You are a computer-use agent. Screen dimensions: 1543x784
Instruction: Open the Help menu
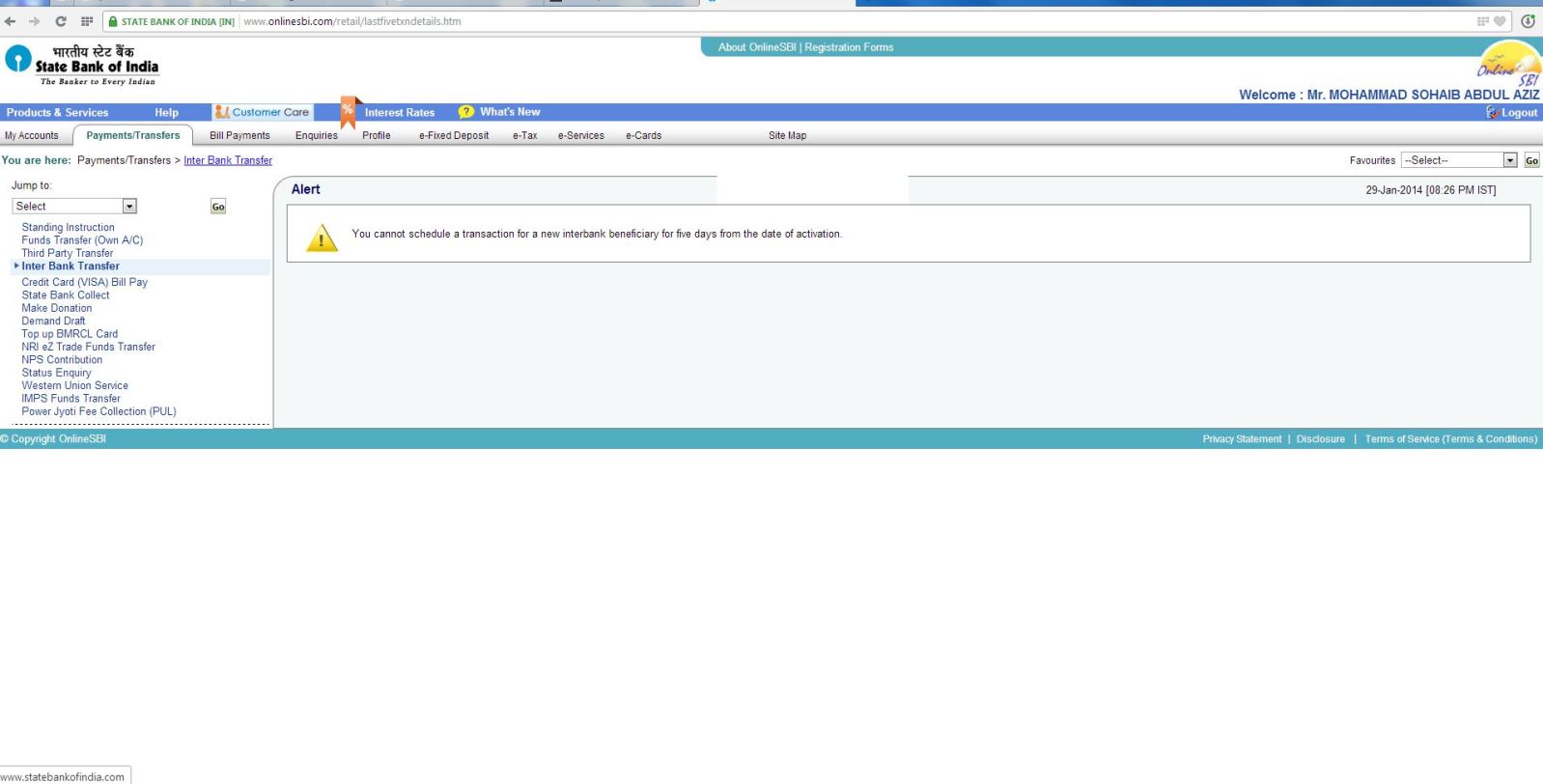(x=167, y=113)
